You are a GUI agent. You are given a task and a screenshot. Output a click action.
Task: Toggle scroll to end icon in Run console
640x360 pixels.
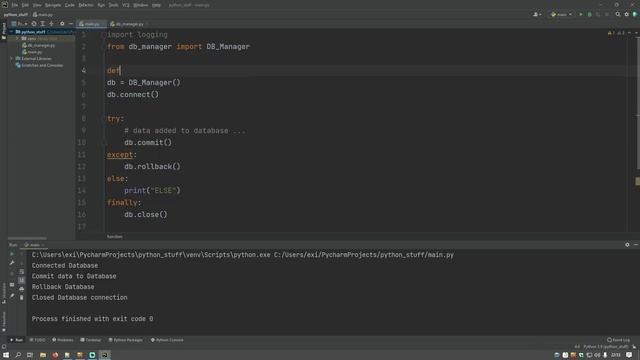point(22,280)
